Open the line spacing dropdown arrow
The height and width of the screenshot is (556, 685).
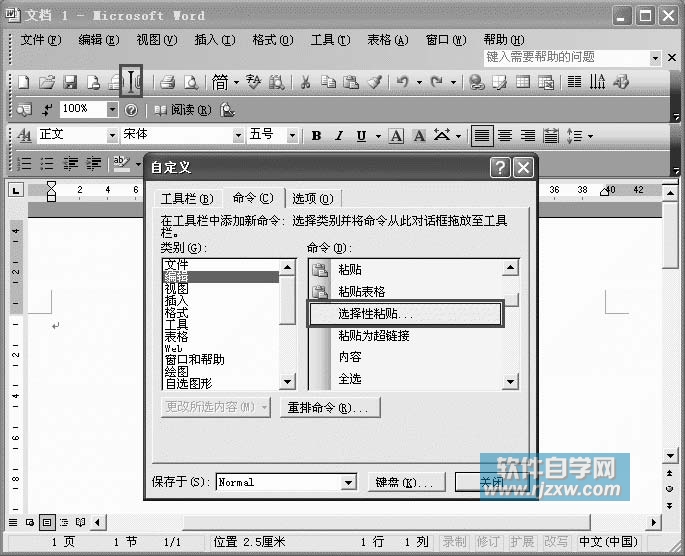coord(590,136)
